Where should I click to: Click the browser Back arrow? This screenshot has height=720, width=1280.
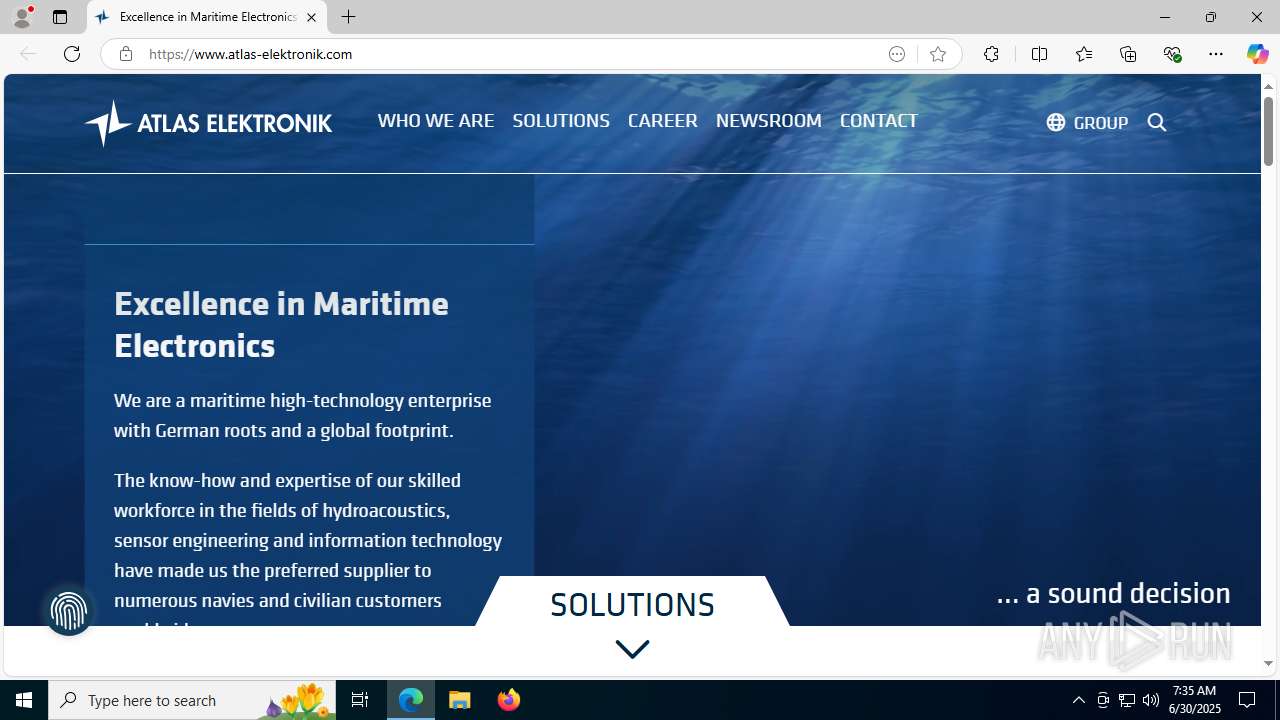[x=28, y=54]
